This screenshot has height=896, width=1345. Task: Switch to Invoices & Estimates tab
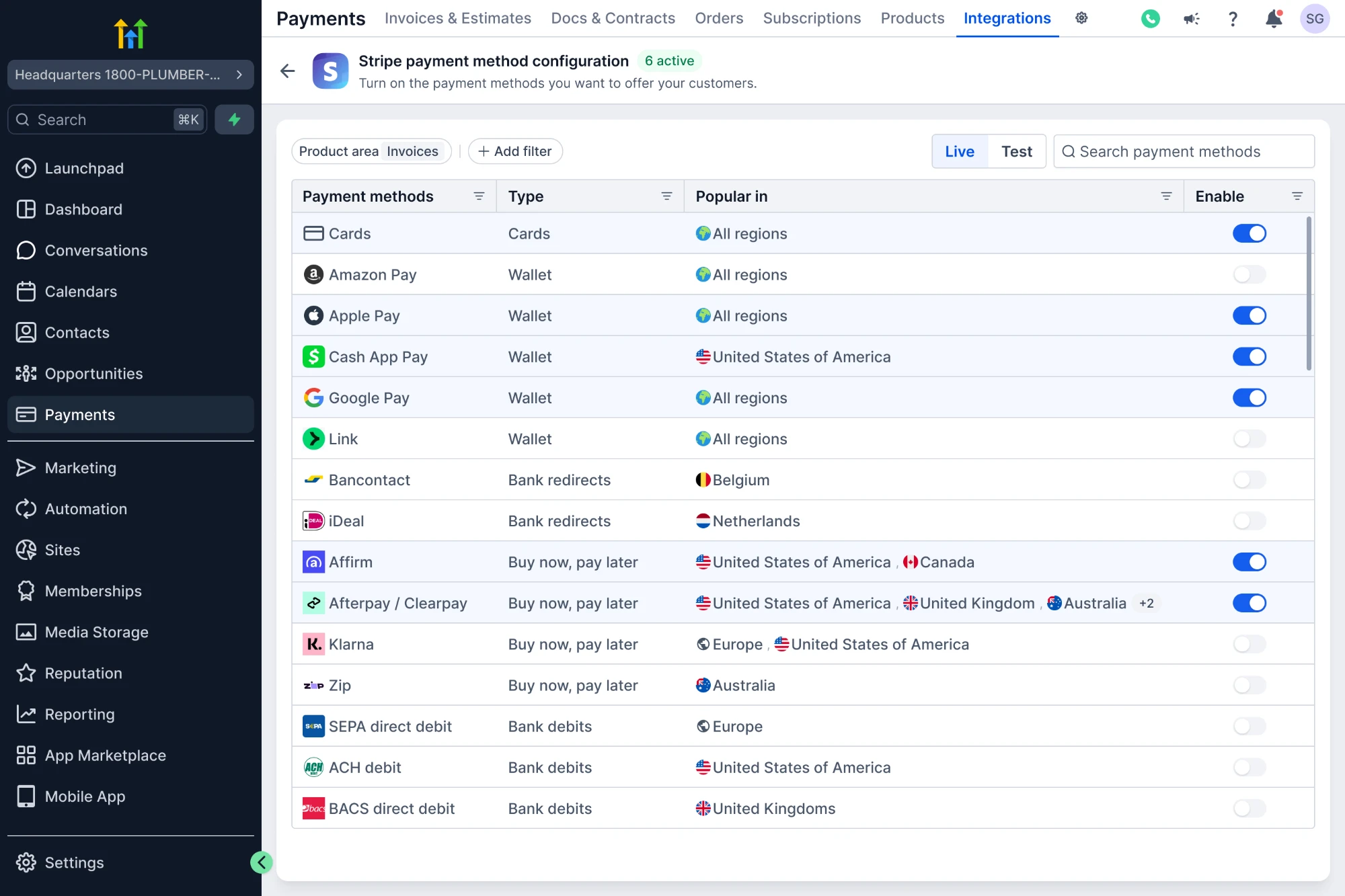click(x=457, y=18)
